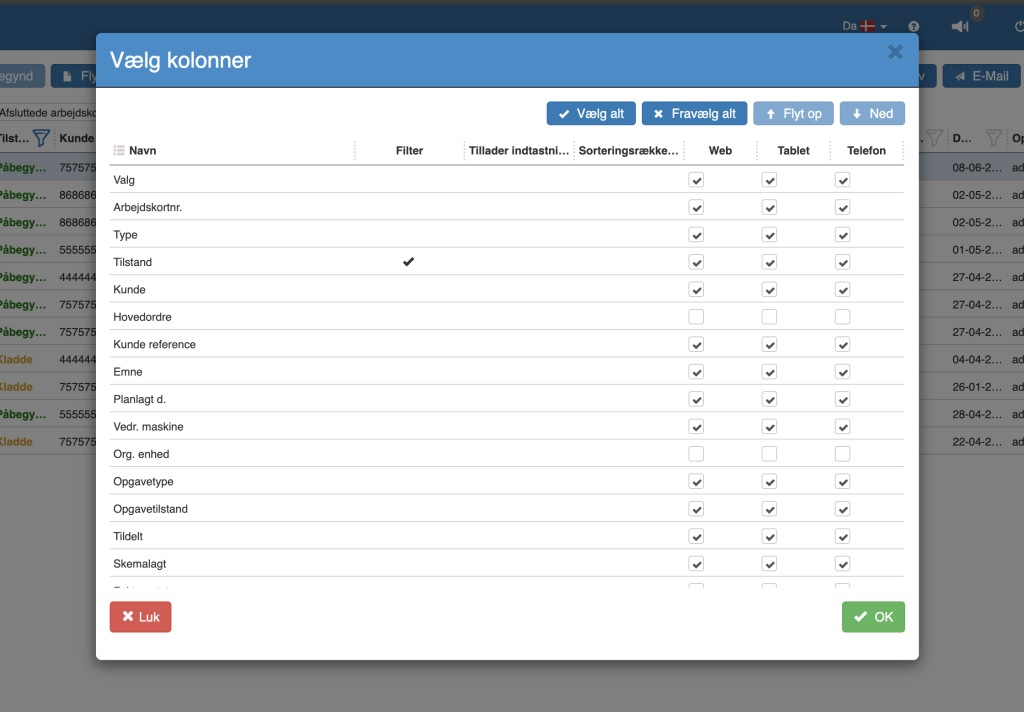Select the Hovedordre row name
The height and width of the screenshot is (712, 1024).
[142, 317]
